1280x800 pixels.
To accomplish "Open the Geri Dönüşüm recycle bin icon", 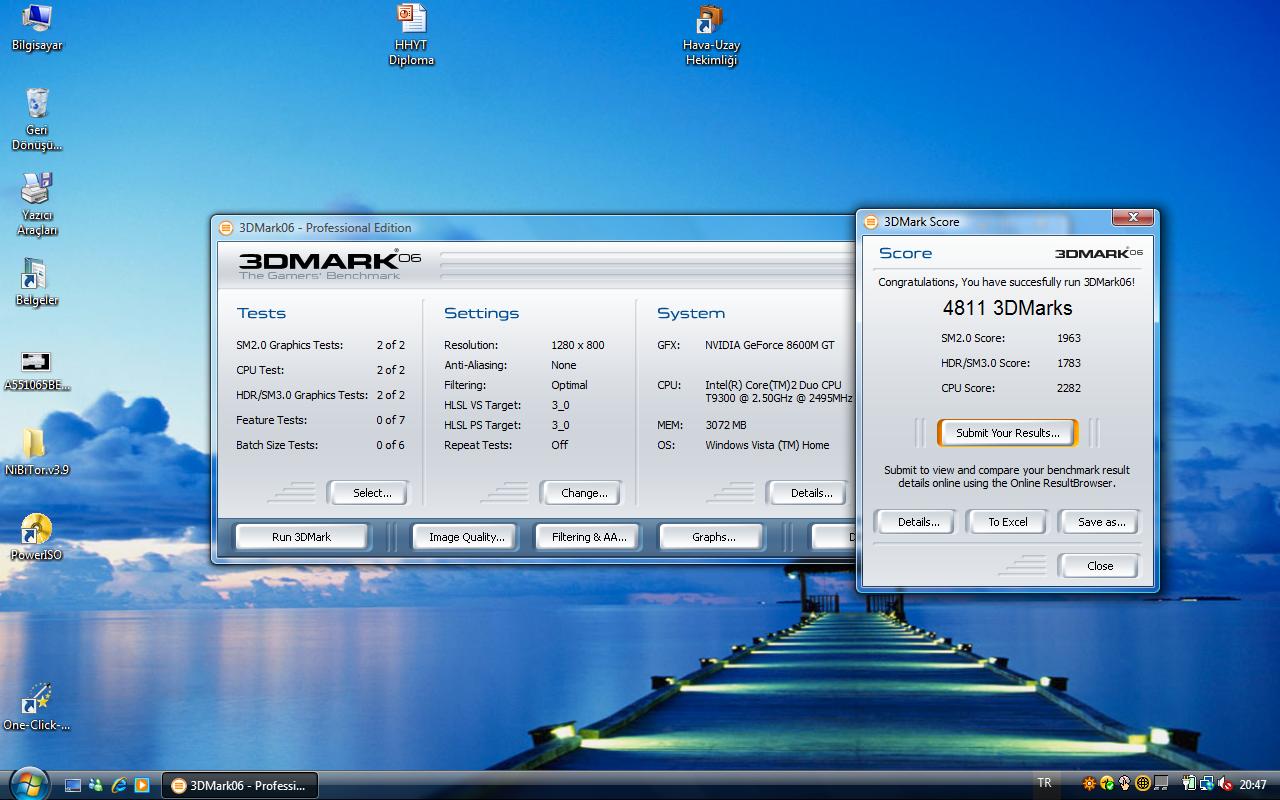I will point(37,118).
